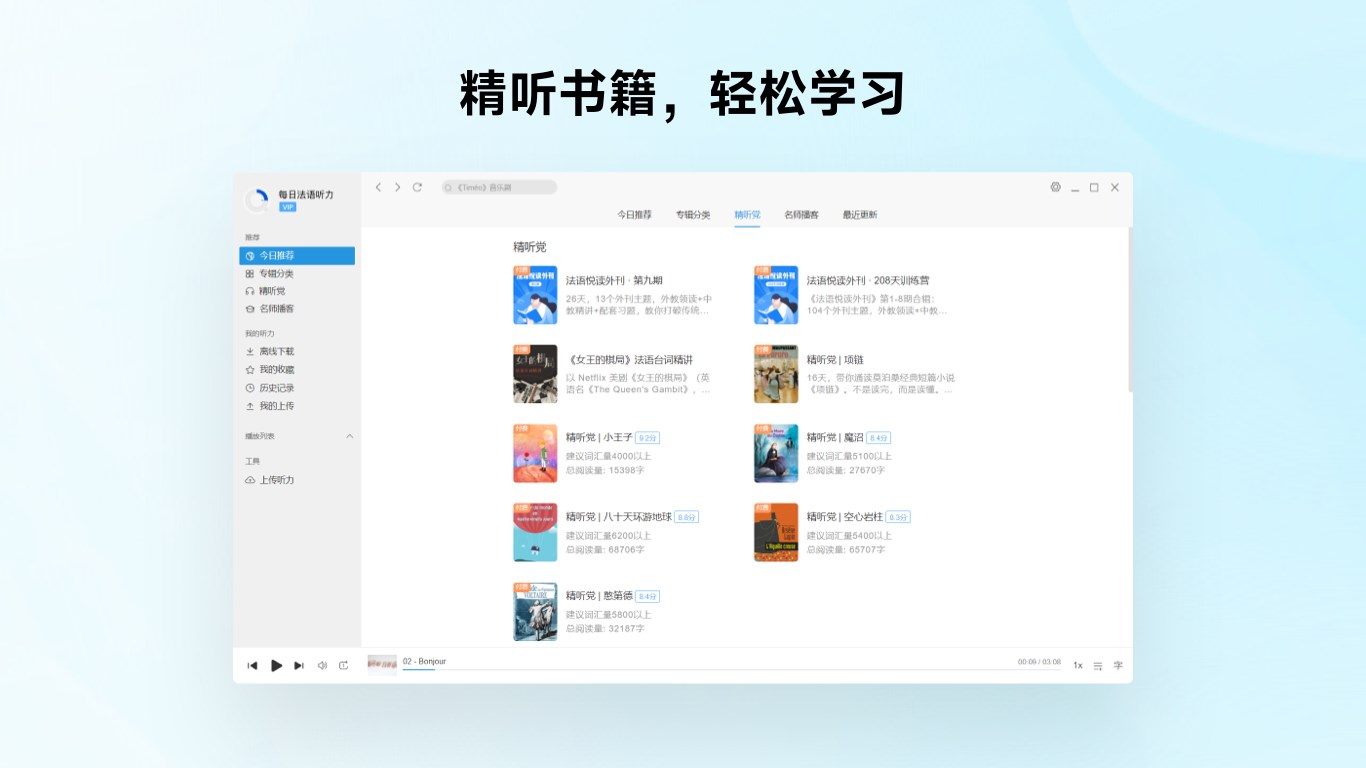
Task: Toggle the repeat mode icon
Action: coord(344,665)
